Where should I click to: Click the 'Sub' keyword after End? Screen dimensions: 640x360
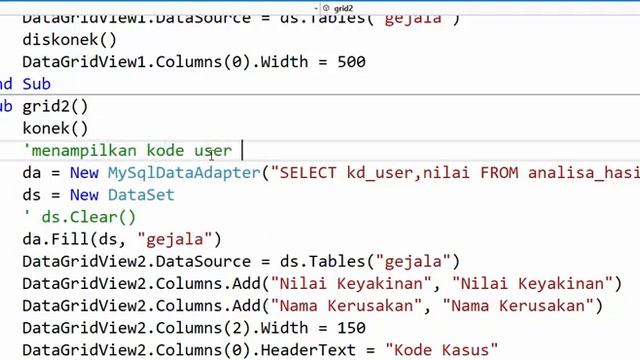tap(36, 84)
